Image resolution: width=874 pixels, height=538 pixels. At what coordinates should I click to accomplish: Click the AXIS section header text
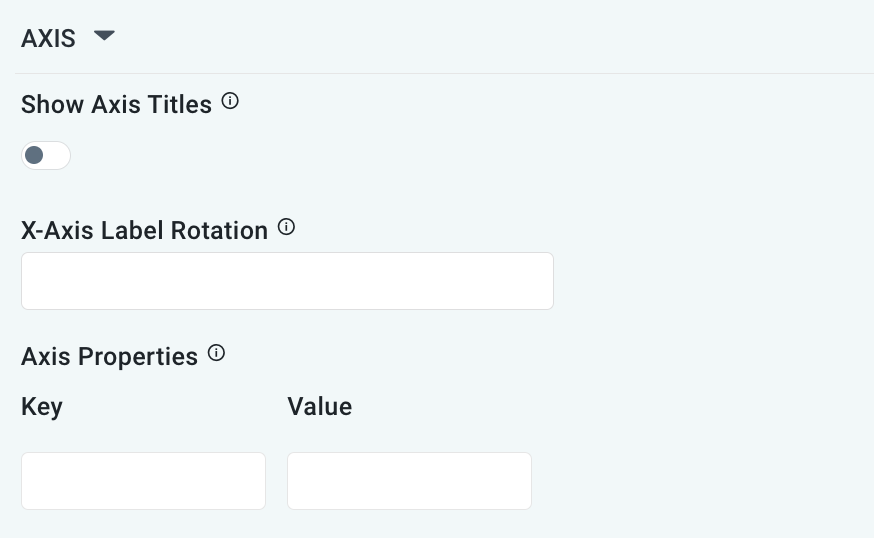48,39
